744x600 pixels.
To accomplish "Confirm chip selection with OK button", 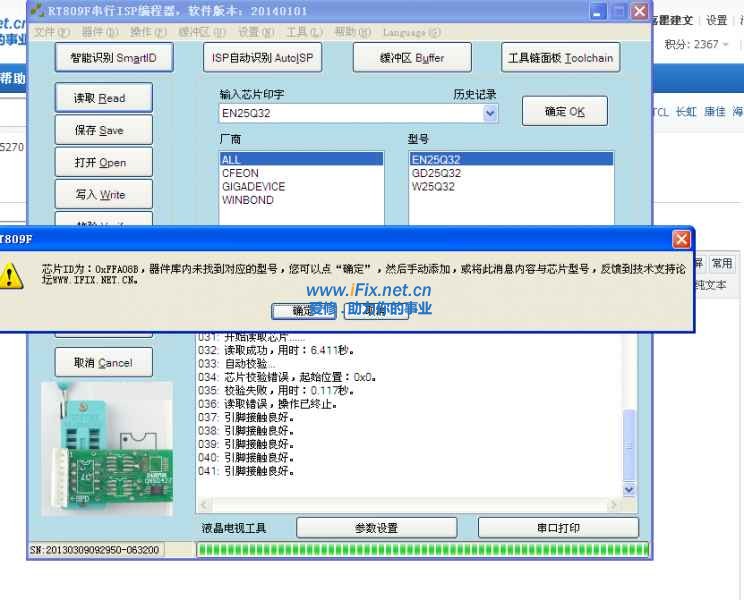I will 565,112.
